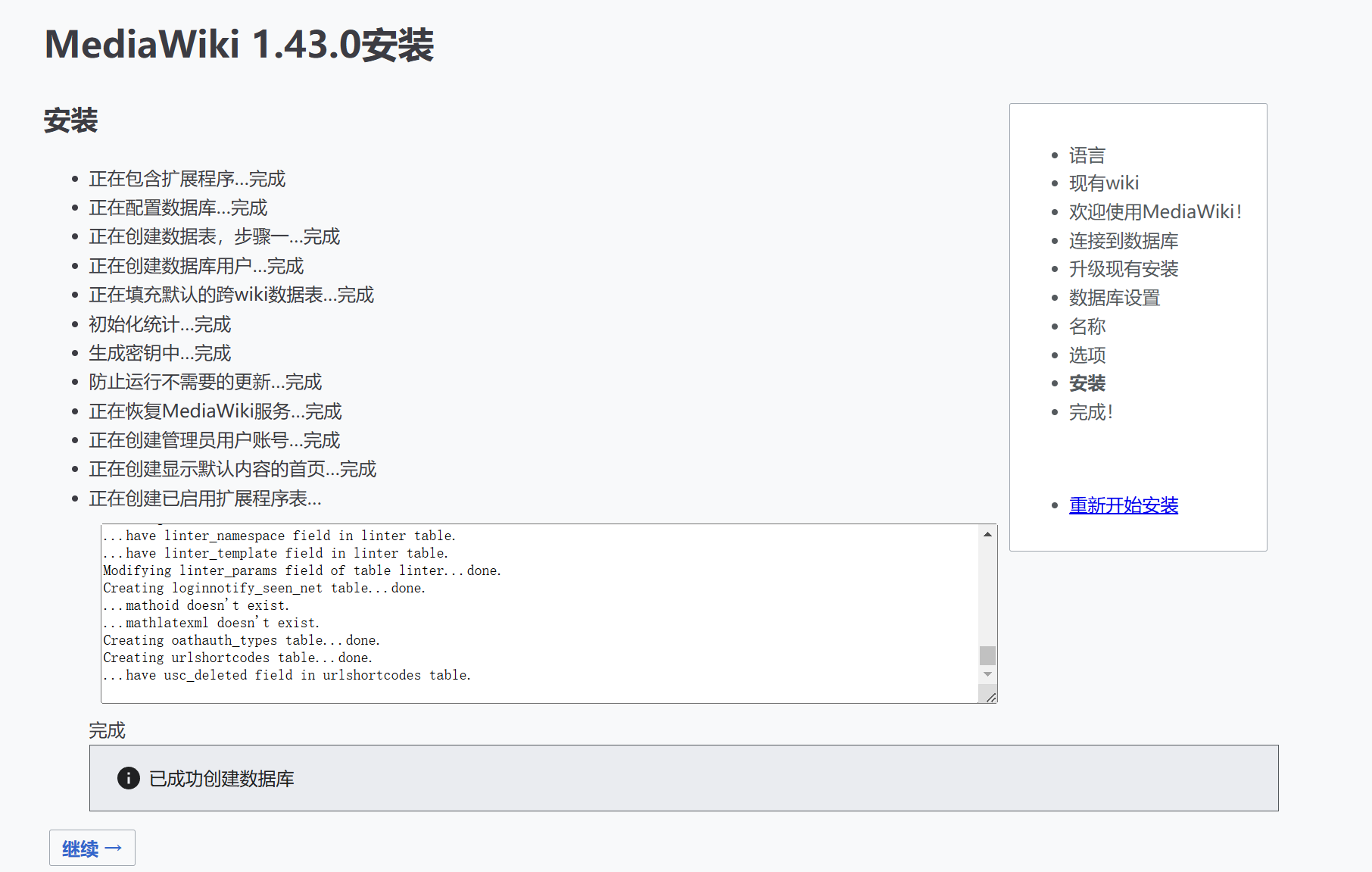Screen dimensions: 1372x872
Task: Click inside the installation log text area
Action: [530, 606]
